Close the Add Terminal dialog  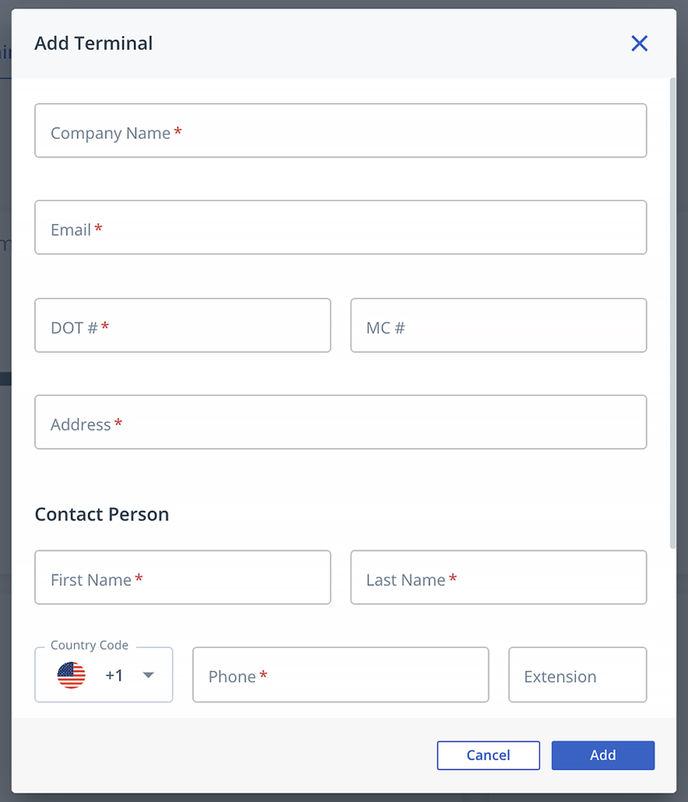[639, 43]
